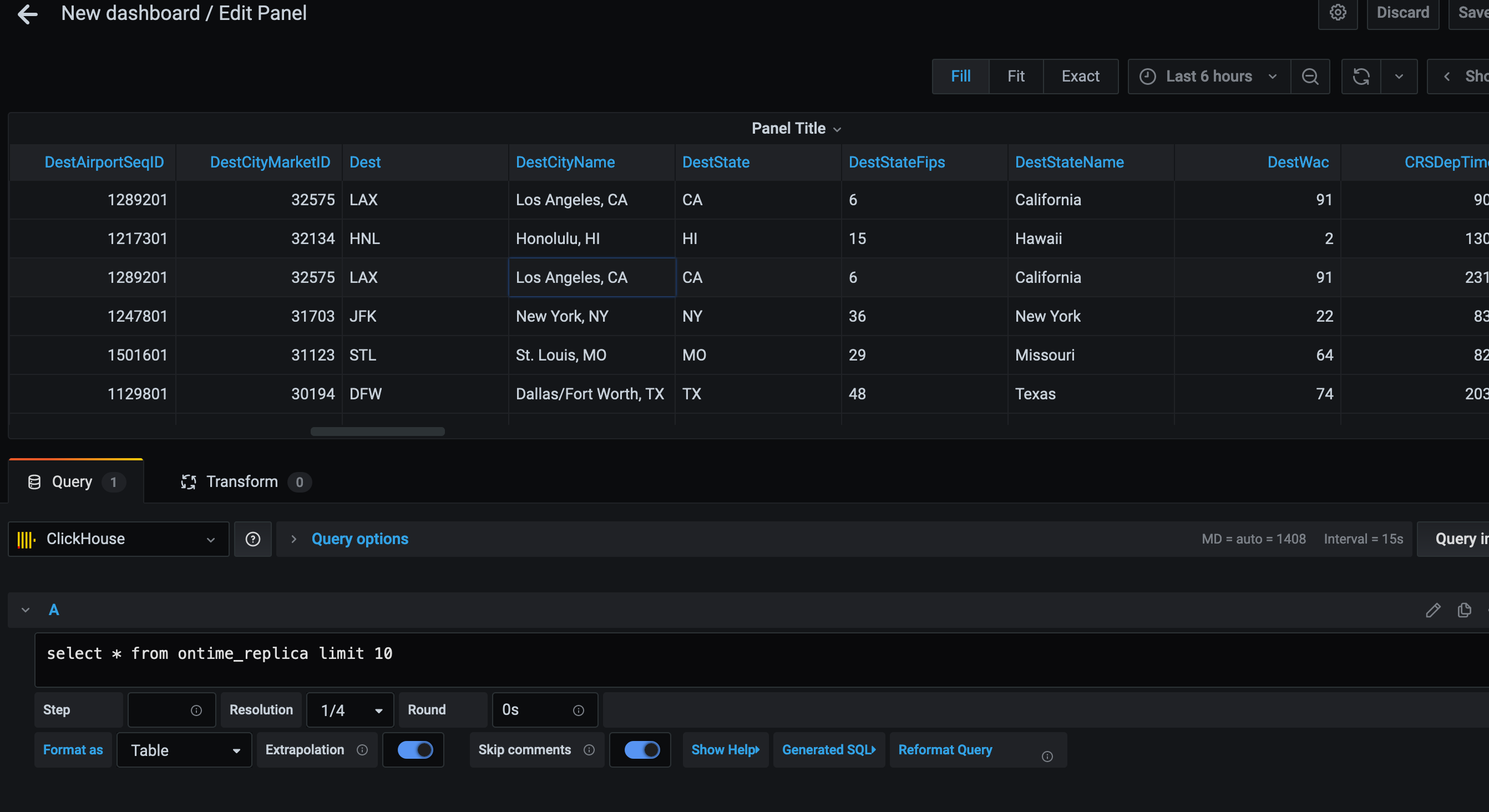Click the zoom out time range icon
This screenshot has width=1489, height=812.
pos(1310,77)
